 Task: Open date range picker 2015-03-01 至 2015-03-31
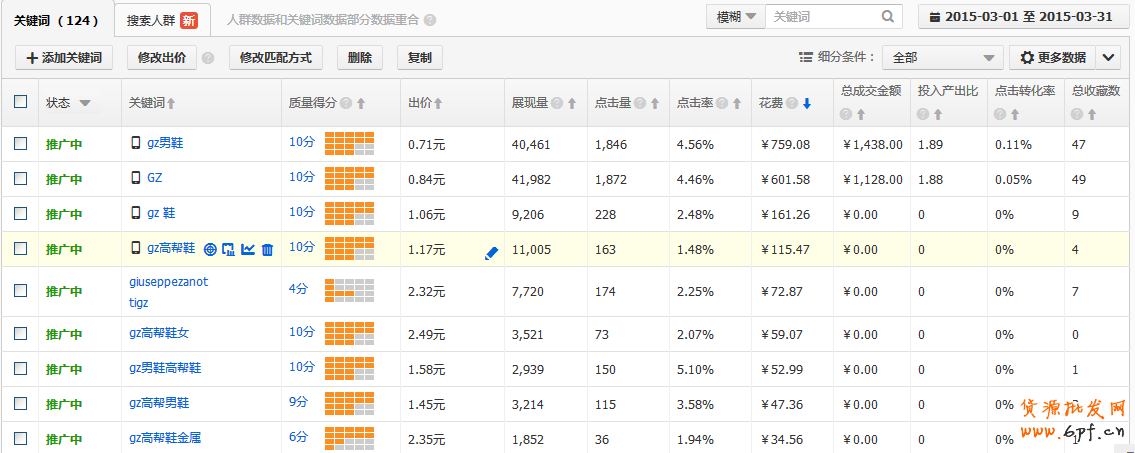coord(1022,17)
